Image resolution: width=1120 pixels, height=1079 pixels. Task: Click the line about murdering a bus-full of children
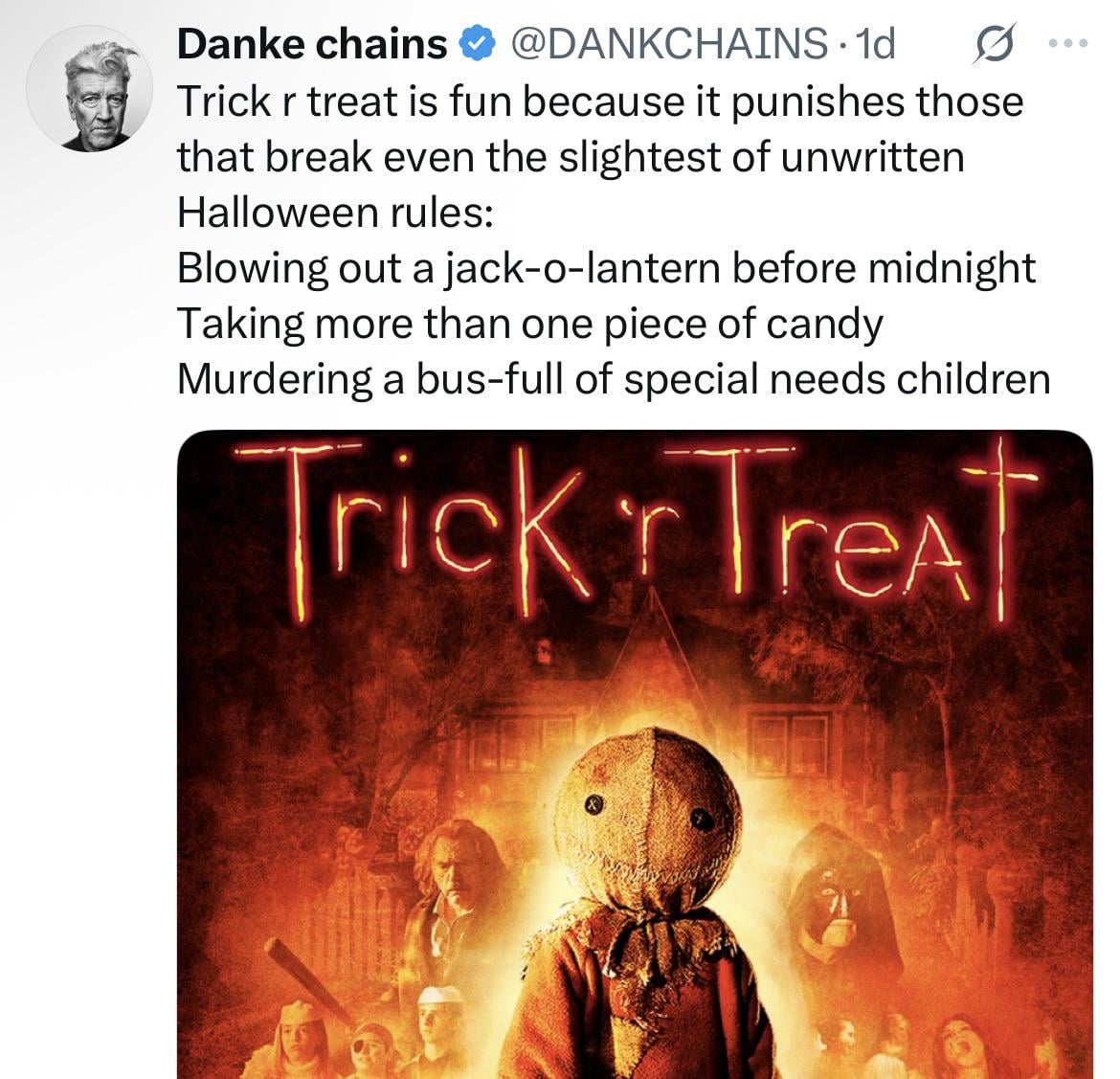coord(613,379)
